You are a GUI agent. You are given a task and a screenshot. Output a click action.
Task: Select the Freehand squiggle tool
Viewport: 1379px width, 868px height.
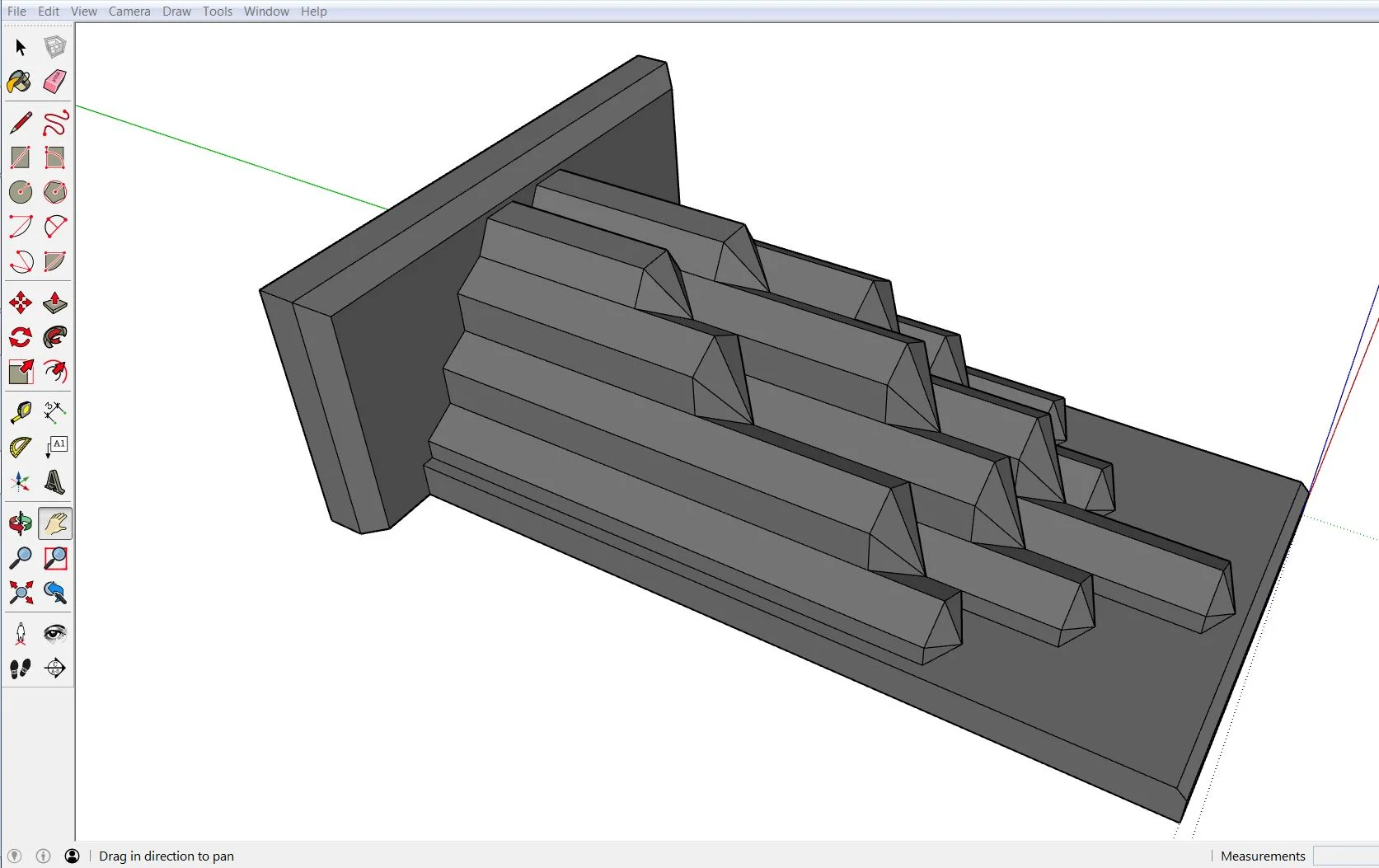coord(55,123)
